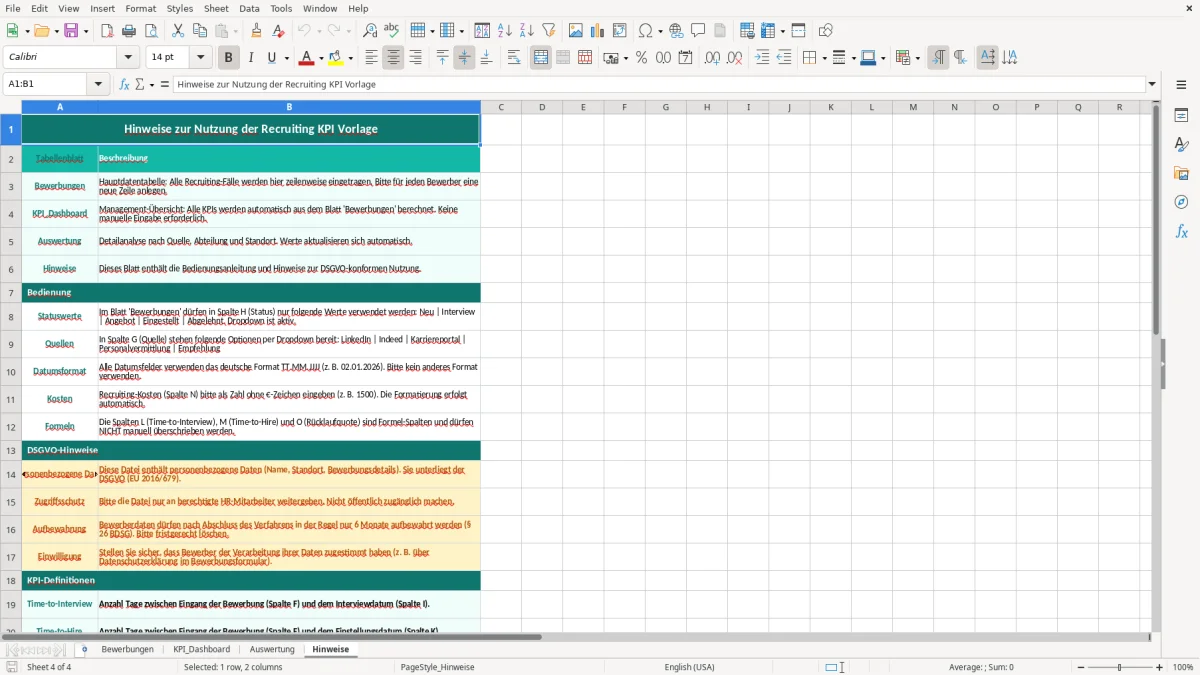Click zoom in plus button
Viewport: 1200px width, 675px height.
(x=1160, y=667)
